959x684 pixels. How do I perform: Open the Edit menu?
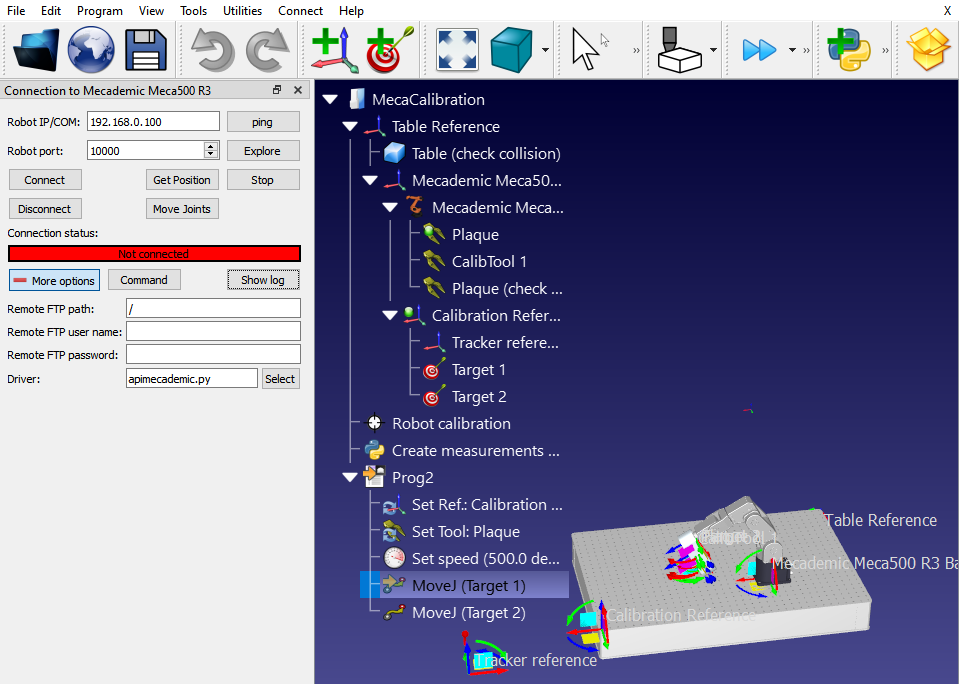click(51, 11)
